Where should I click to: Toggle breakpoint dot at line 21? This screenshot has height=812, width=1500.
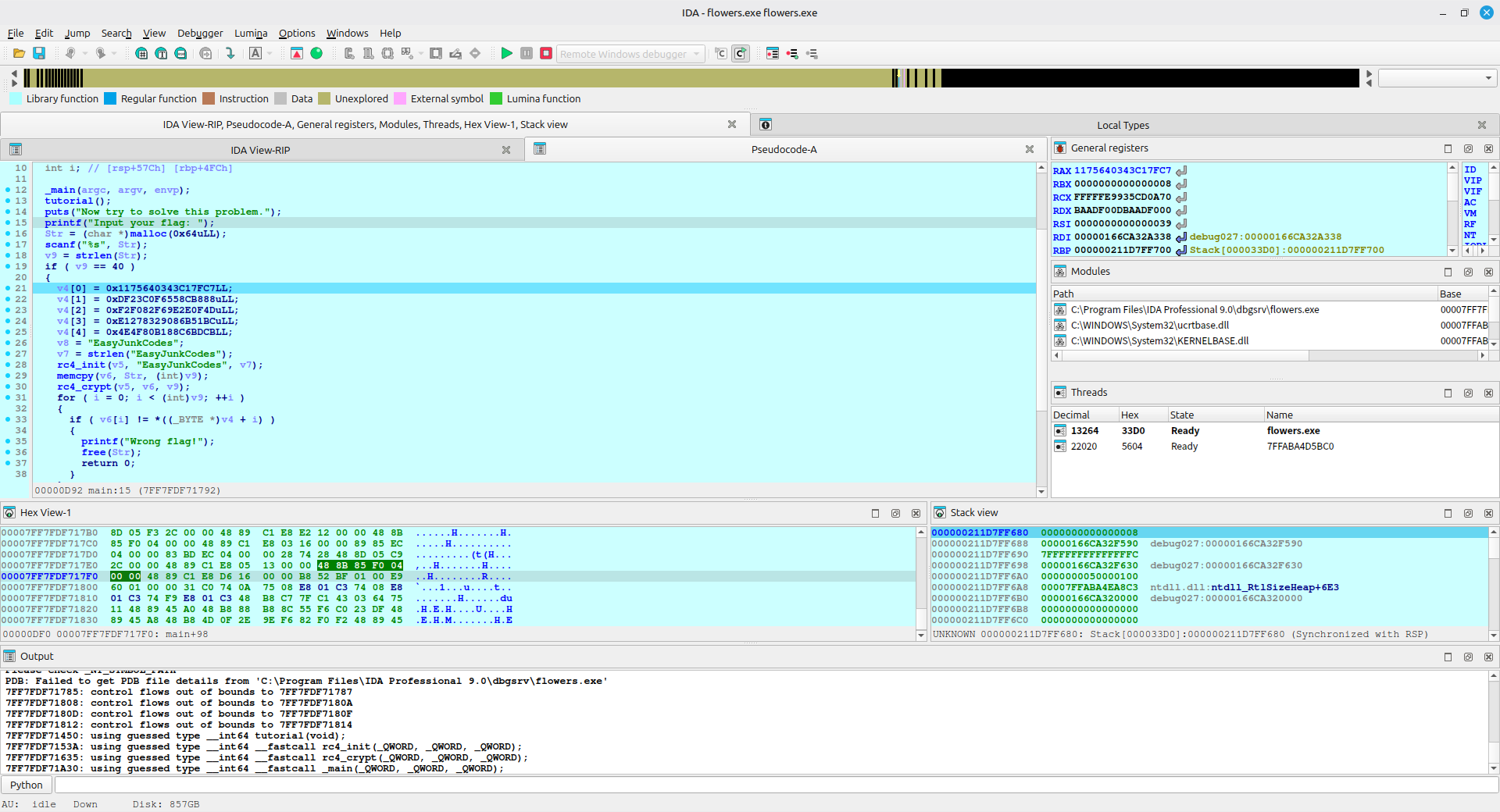click(x=8, y=288)
